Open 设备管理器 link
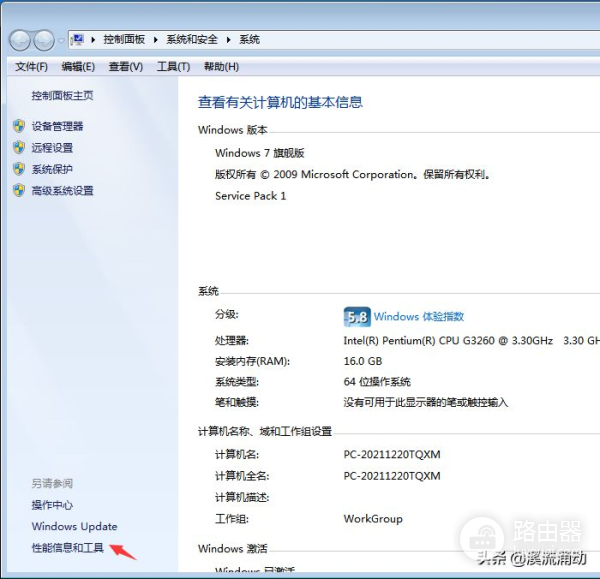Image resolution: width=600 pixels, height=579 pixels. [57, 126]
